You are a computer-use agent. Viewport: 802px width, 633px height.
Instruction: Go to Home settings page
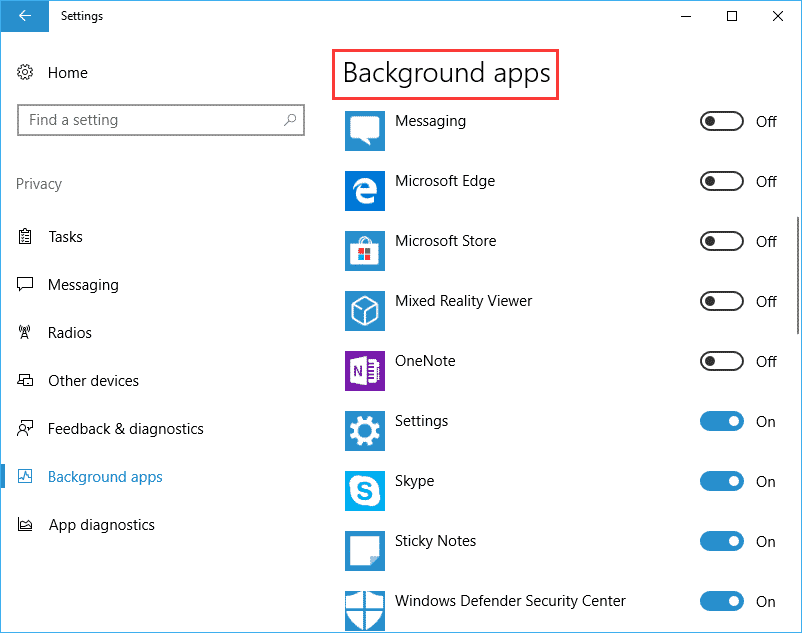coord(68,73)
